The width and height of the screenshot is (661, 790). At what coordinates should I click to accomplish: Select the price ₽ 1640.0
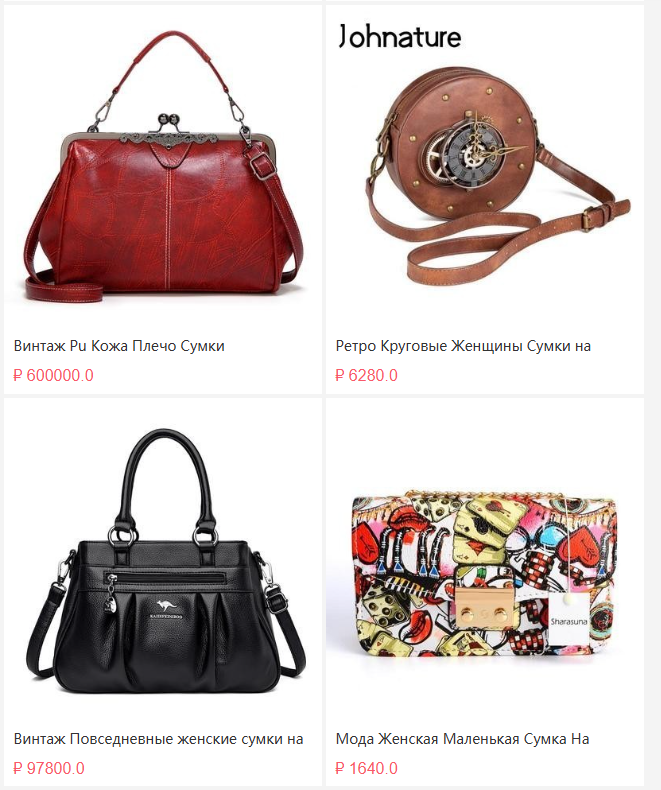366,768
